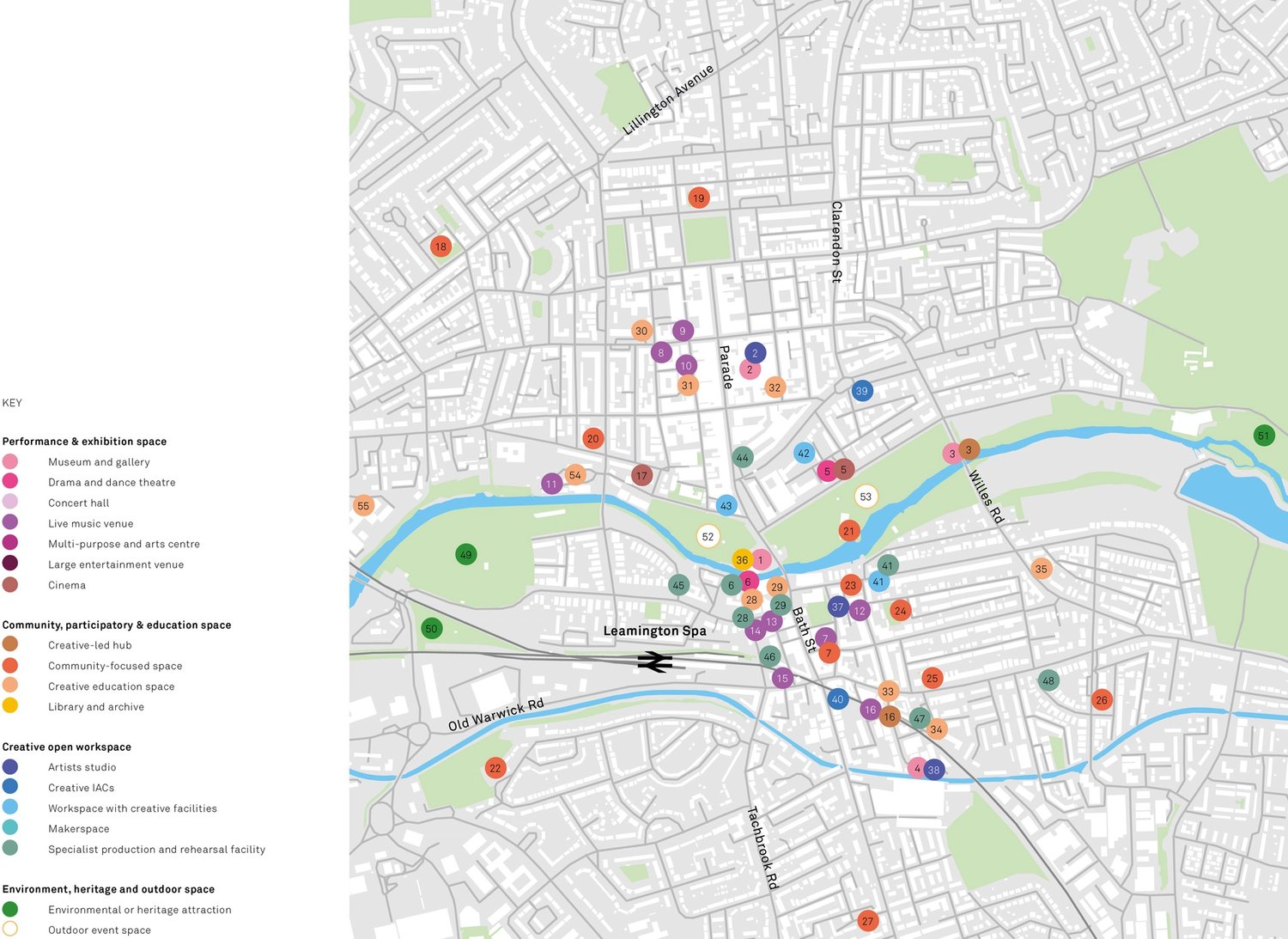Click creative education marker 30
This screenshot has height=939, width=1288.
click(x=641, y=331)
